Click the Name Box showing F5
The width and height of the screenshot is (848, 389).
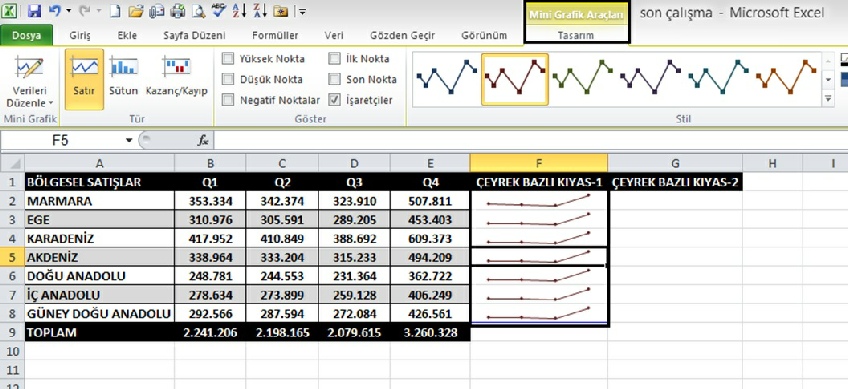click(62, 141)
